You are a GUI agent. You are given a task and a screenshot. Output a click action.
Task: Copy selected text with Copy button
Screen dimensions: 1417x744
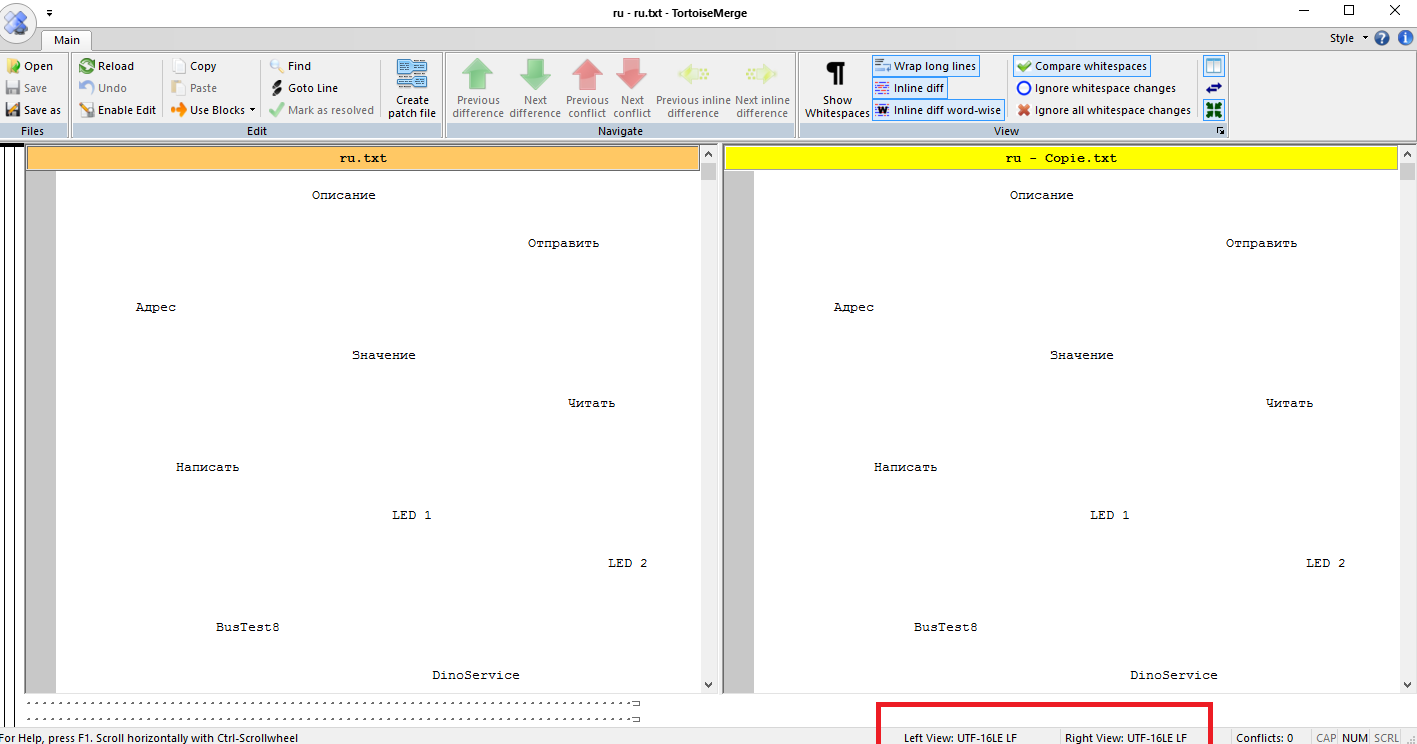(194, 66)
